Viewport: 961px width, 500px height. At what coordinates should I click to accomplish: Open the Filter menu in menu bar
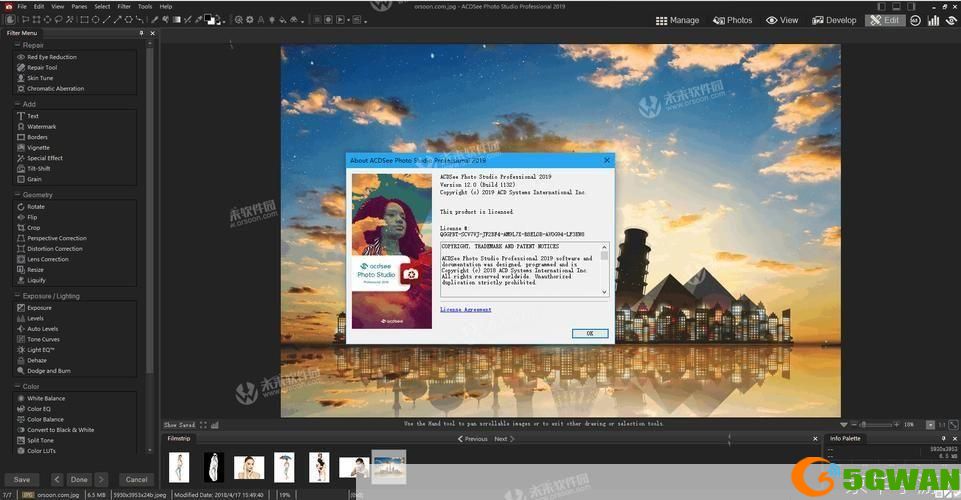[x=124, y=6]
